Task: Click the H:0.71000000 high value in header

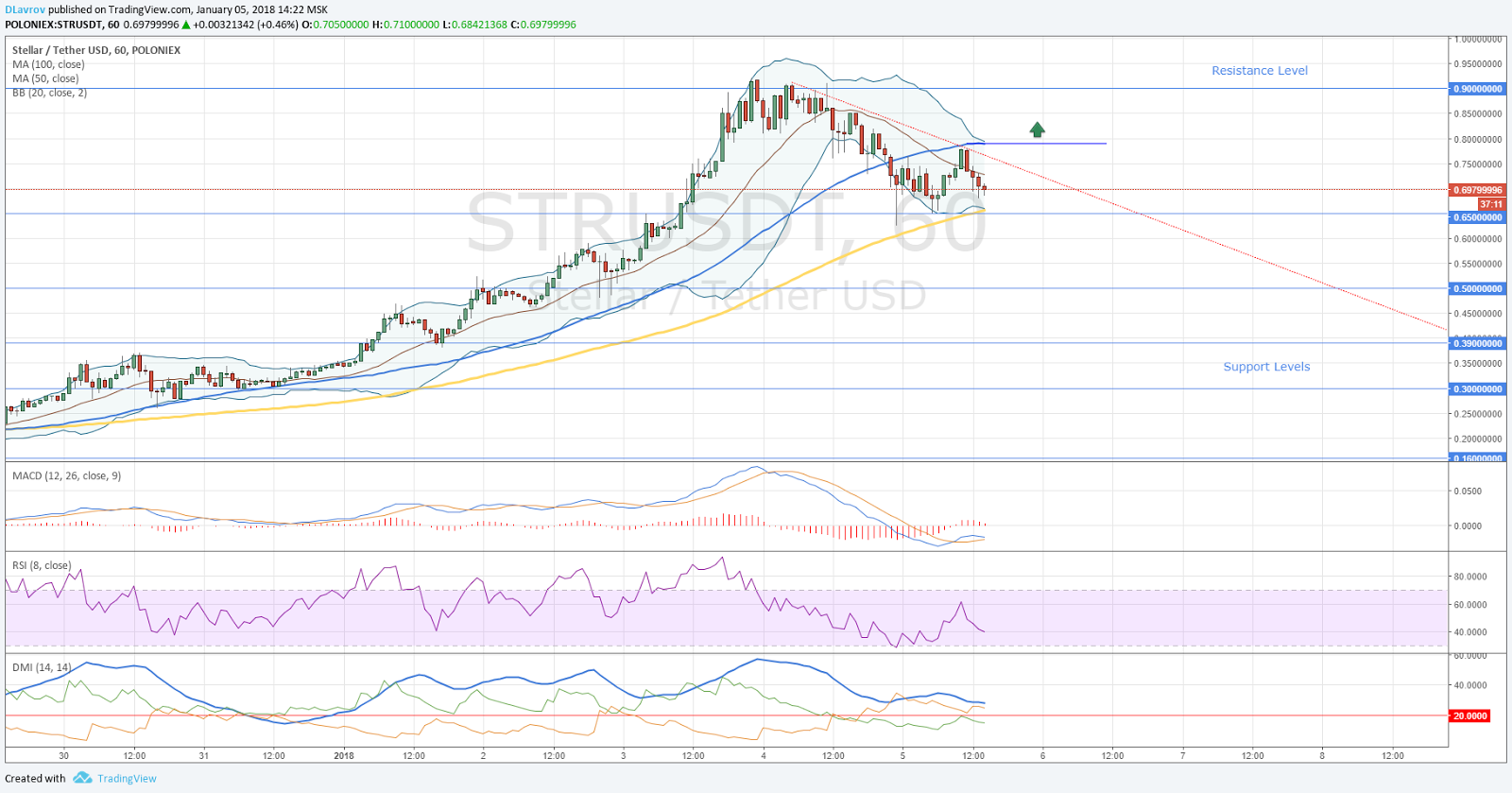Action: pyautogui.click(x=405, y=25)
